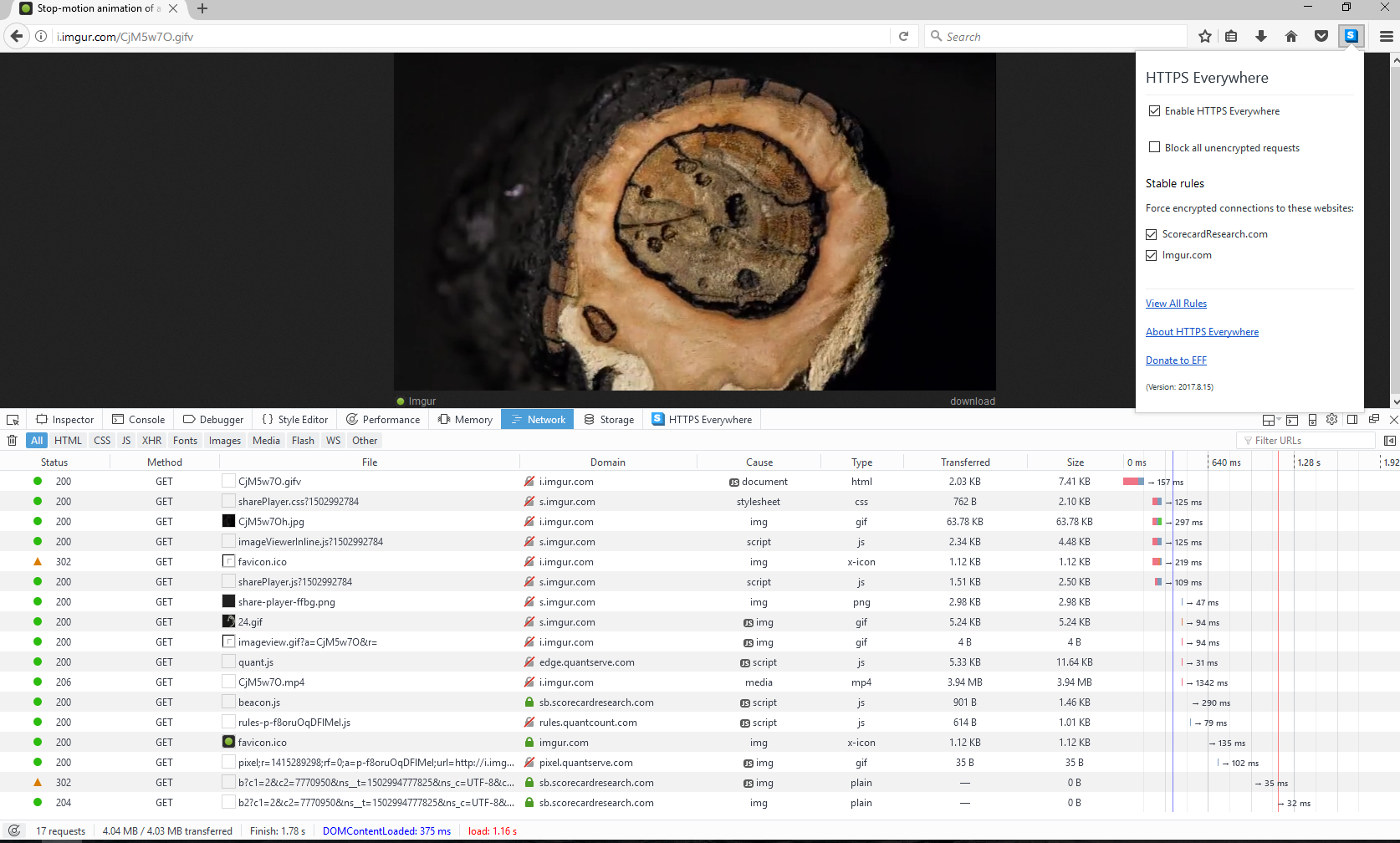This screenshot has height=843, width=1400.
Task: Click the browser back arrow button
Action: (17, 36)
